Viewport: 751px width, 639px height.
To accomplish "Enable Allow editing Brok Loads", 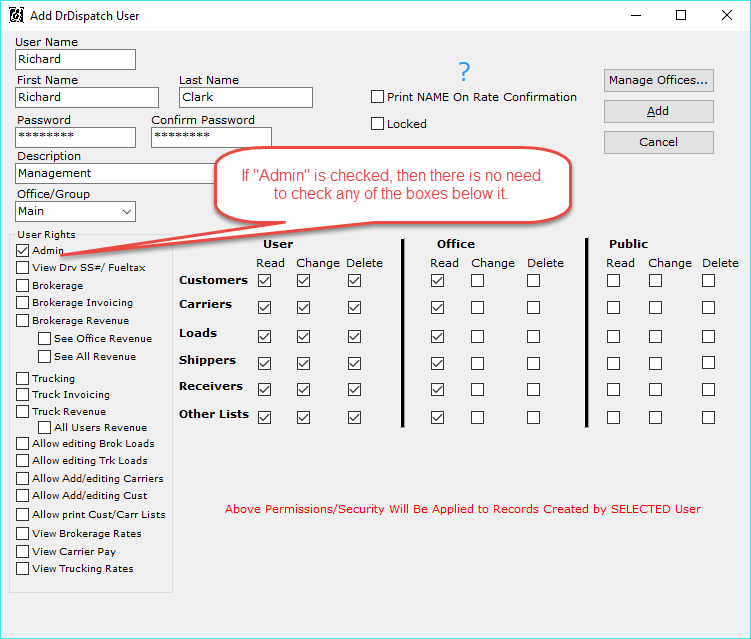I will (x=23, y=444).
